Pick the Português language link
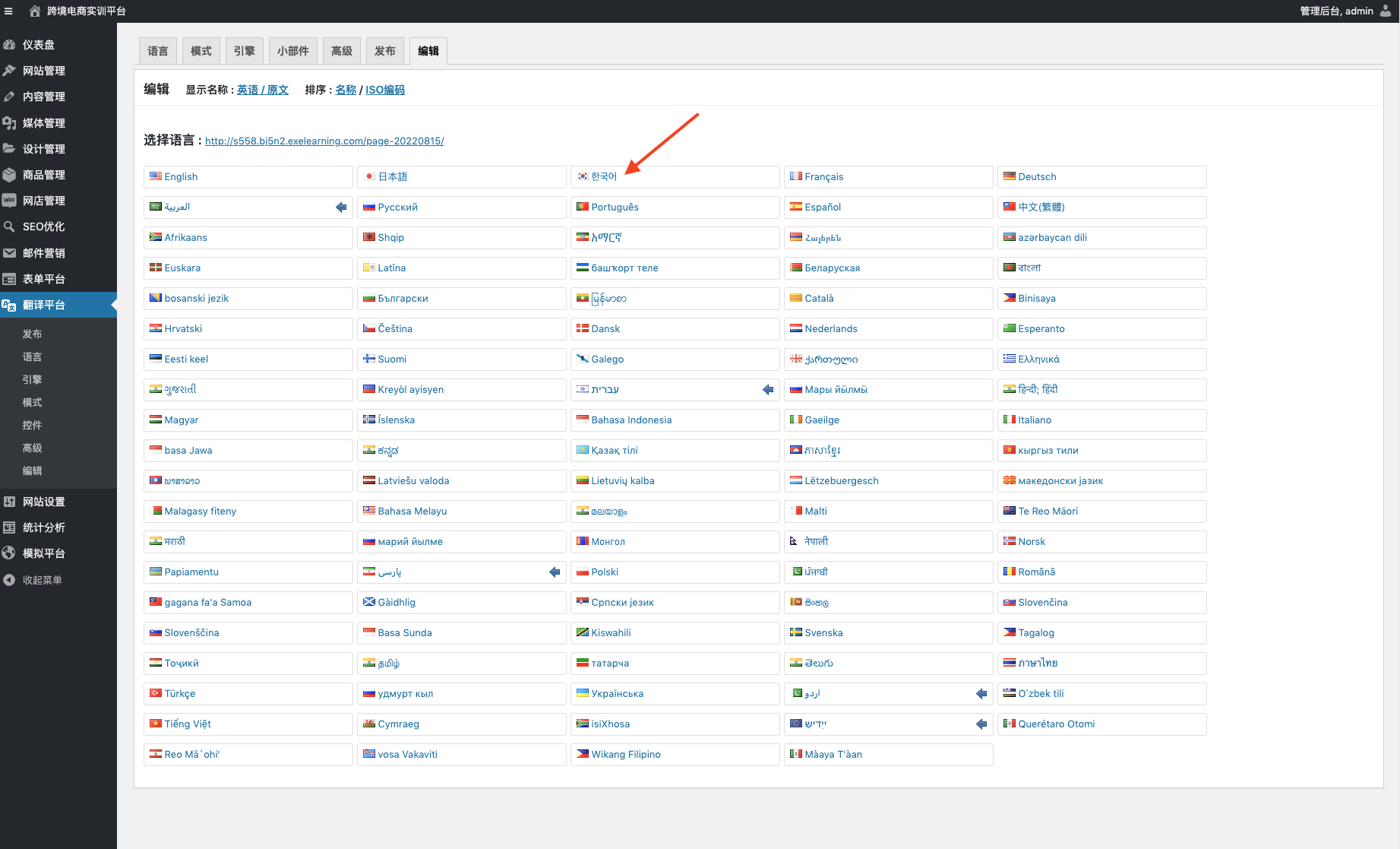Image resolution: width=1400 pixels, height=849 pixels. [x=615, y=207]
